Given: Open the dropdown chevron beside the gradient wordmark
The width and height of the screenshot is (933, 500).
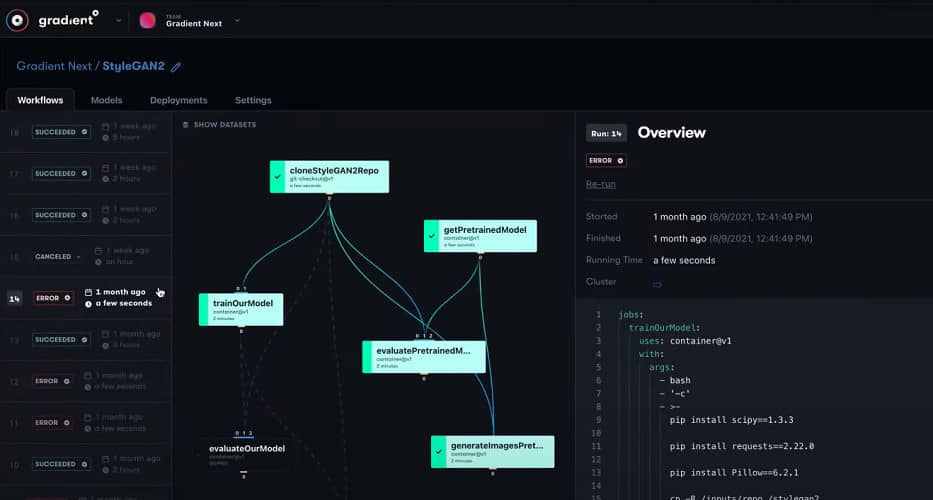Looking at the screenshot, I should coord(118,20).
